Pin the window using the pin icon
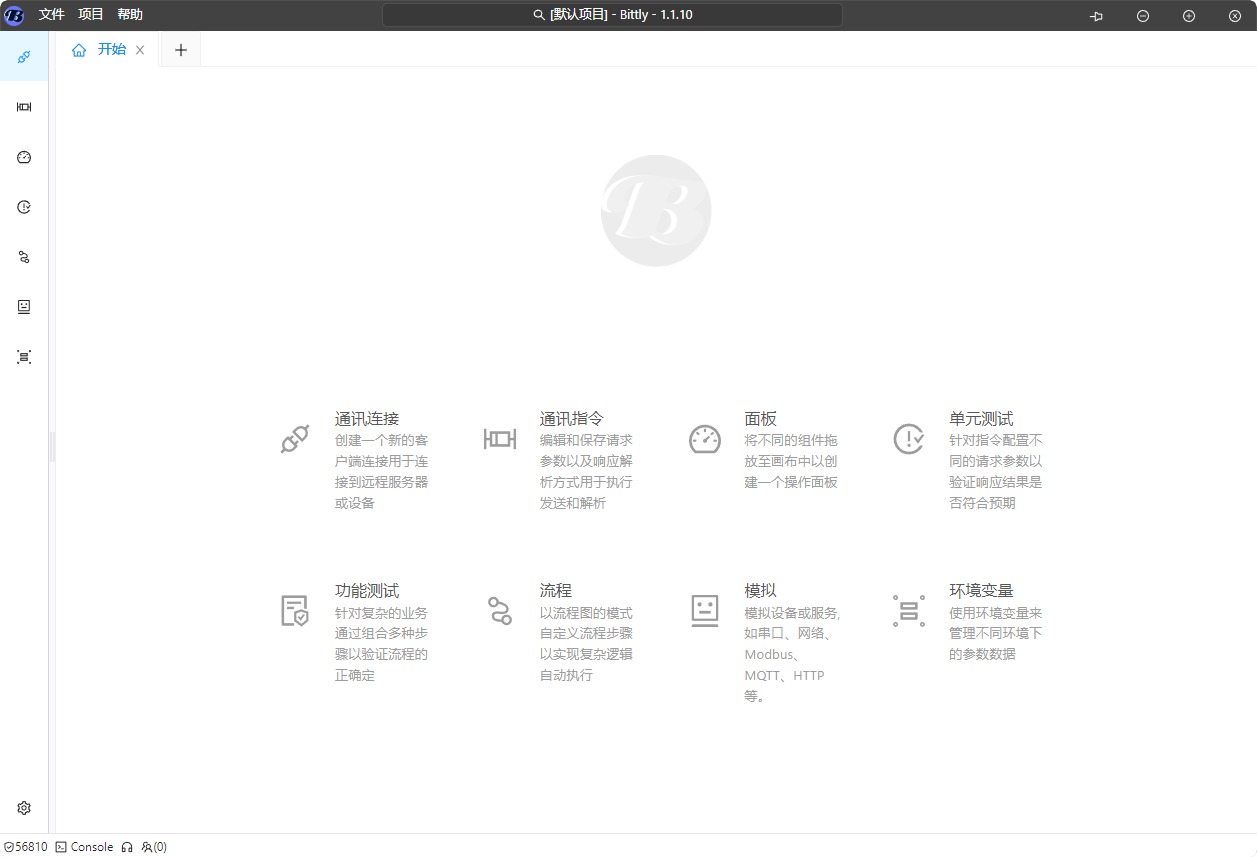Viewport: 1257px width, 857px height. pos(1096,16)
